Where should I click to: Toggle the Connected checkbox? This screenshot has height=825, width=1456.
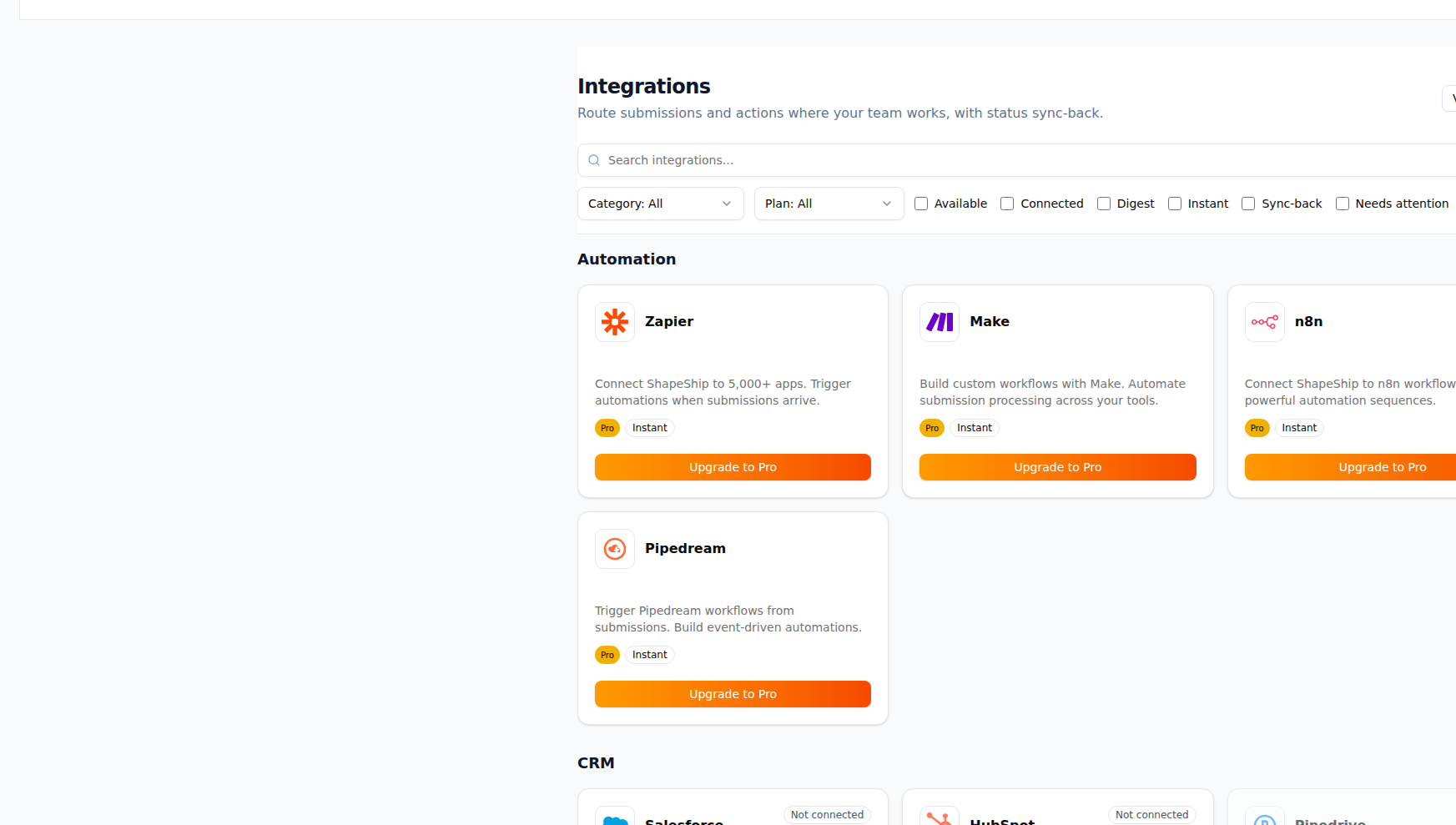tap(1006, 203)
